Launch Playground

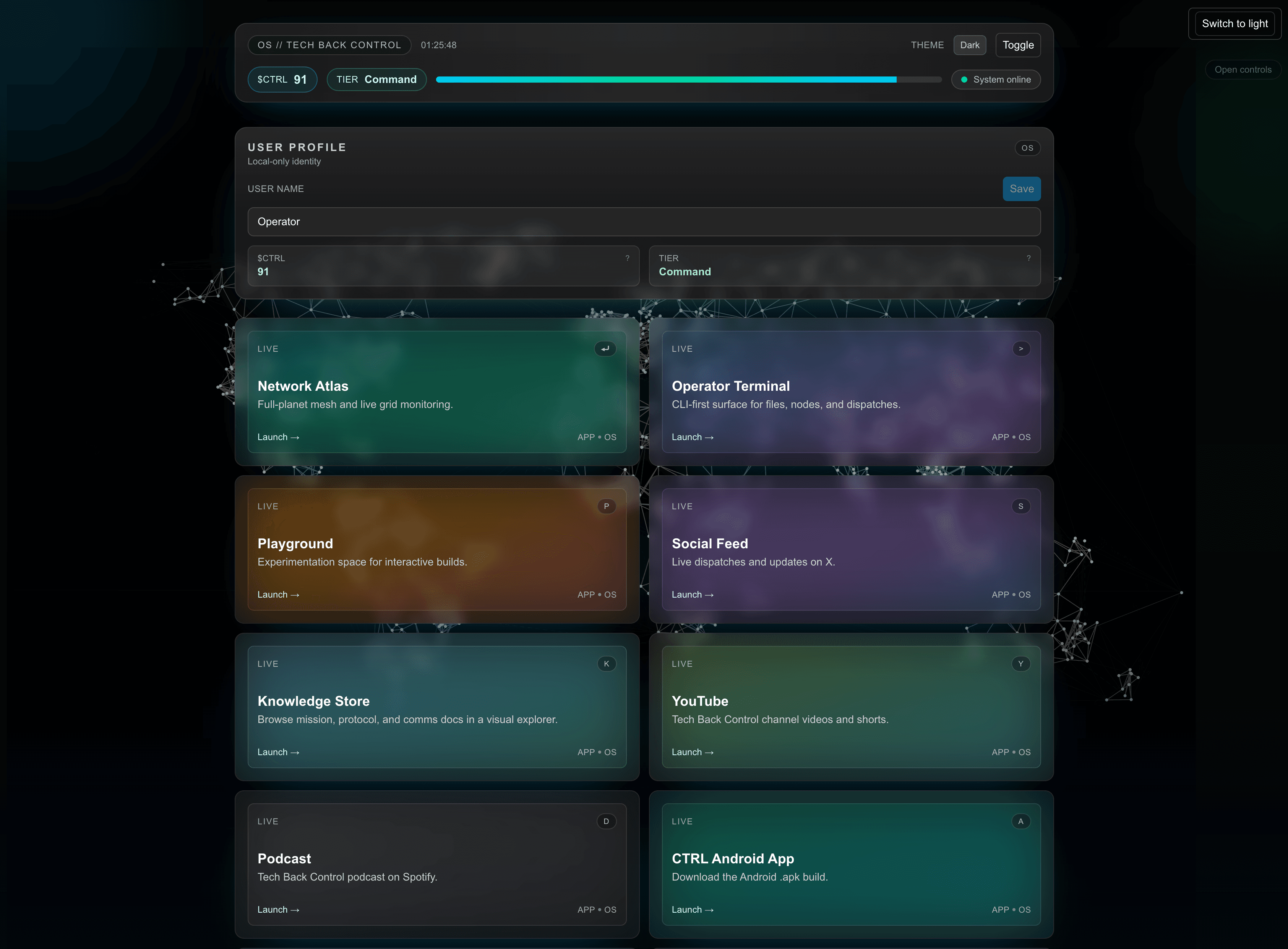tap(279, 595)
